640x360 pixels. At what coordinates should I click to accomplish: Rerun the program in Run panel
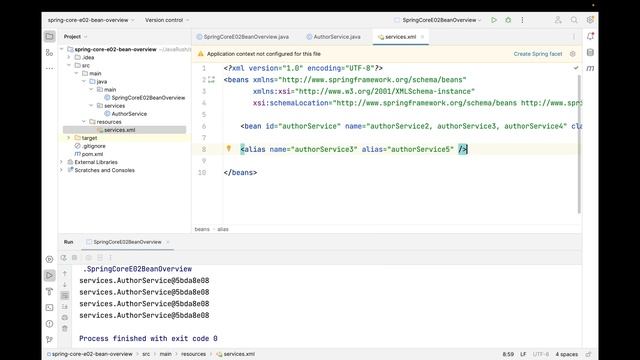coord(64,258)
